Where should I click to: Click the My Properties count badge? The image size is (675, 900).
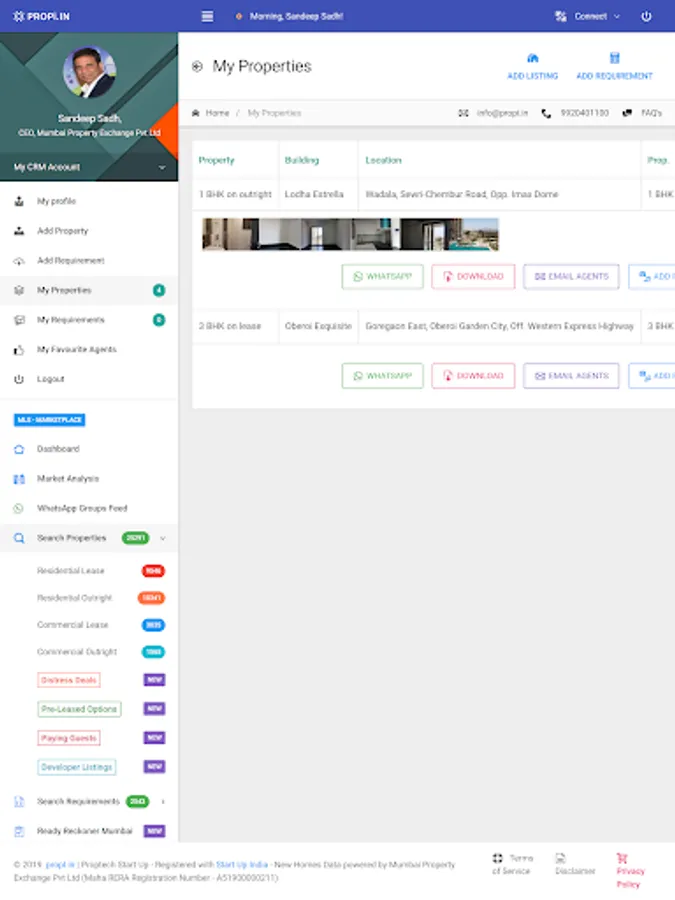[x=159, y=290]
